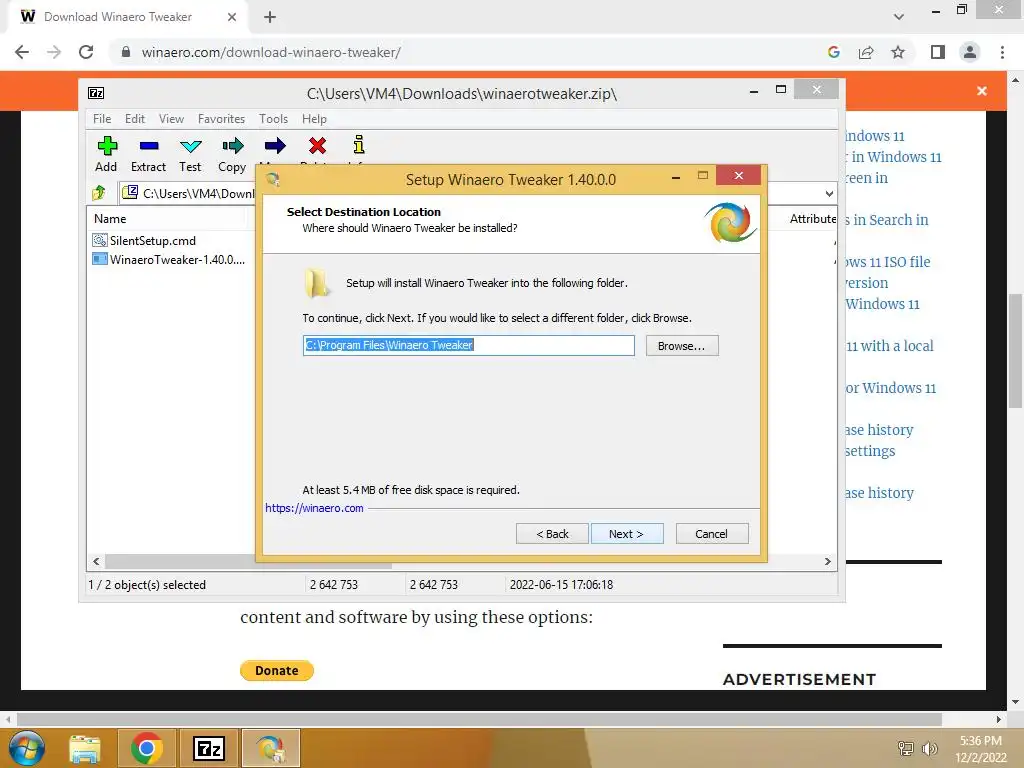Click the 7-Zip horizontal scrollbar right arrow
This screenshot has height=768, width=1024.
pyautogui.click(x=827, y=562)
